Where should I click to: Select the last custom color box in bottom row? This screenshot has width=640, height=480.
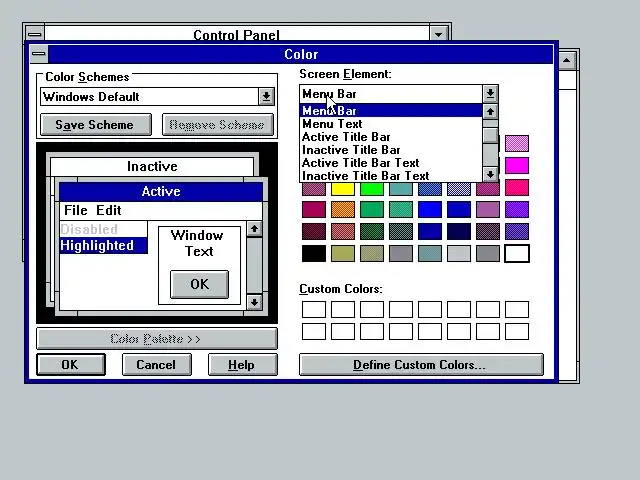click(517, 331)
